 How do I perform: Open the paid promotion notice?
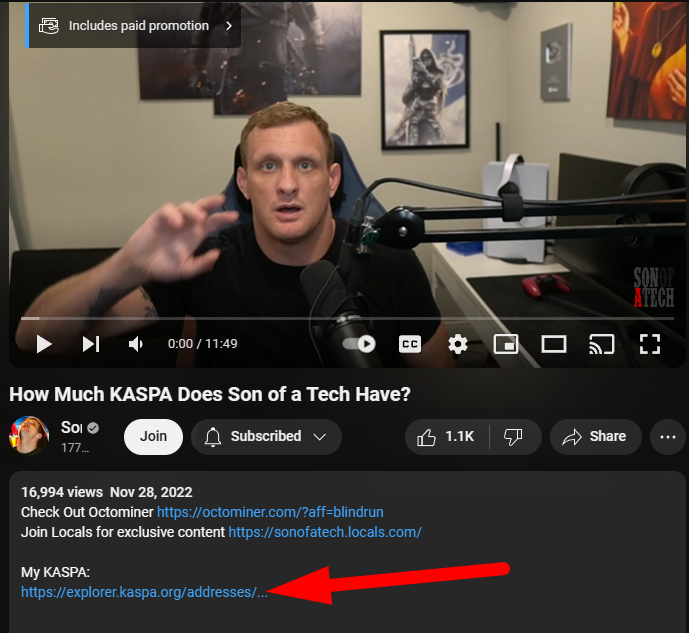coord(133,26)
